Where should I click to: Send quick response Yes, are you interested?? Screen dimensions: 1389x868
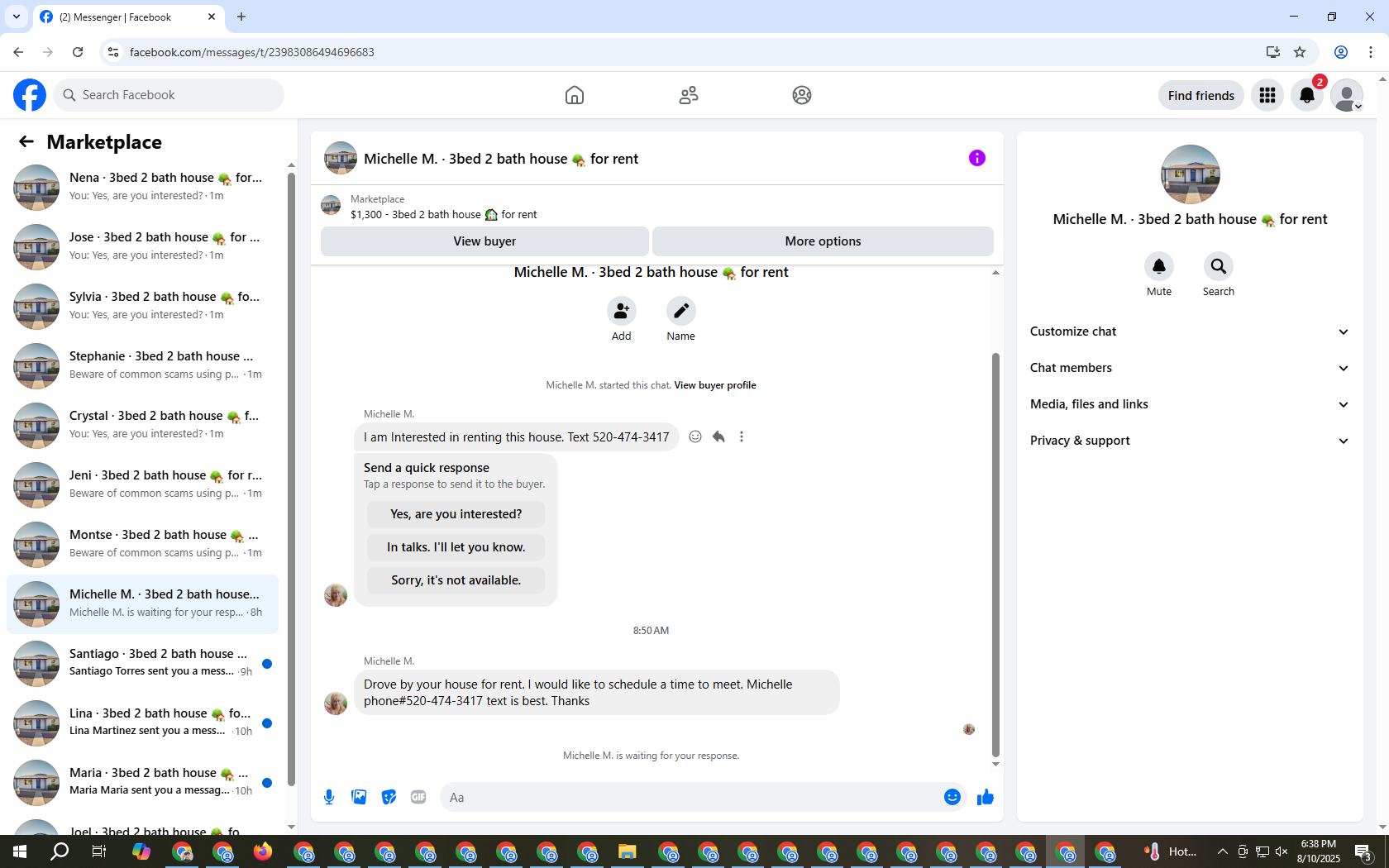456,514
